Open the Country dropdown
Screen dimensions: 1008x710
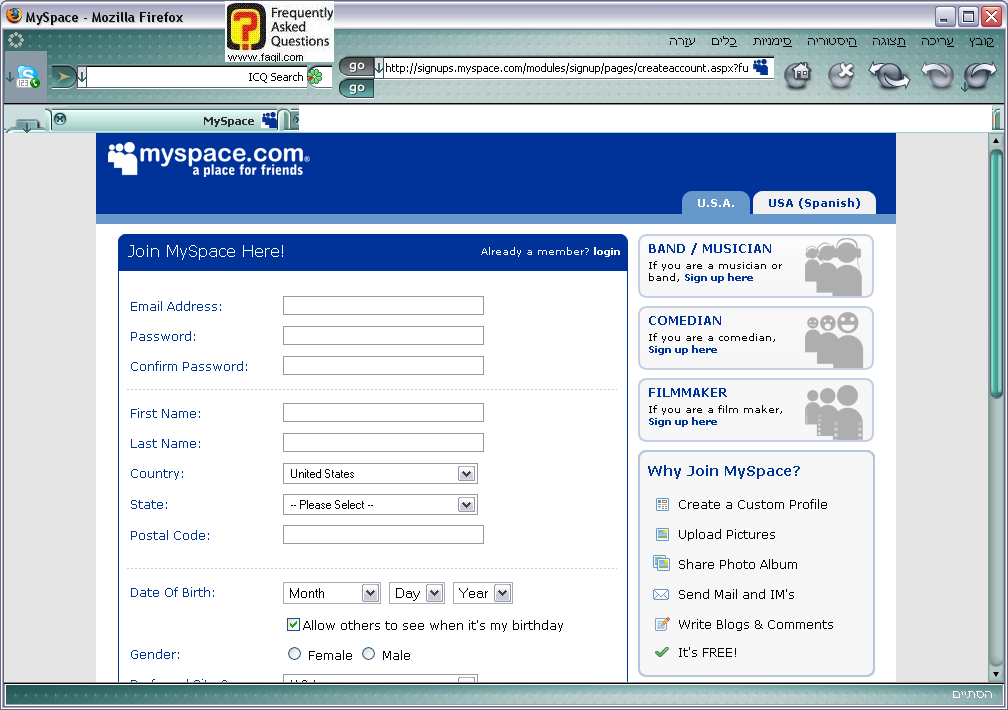pos(380,474)
